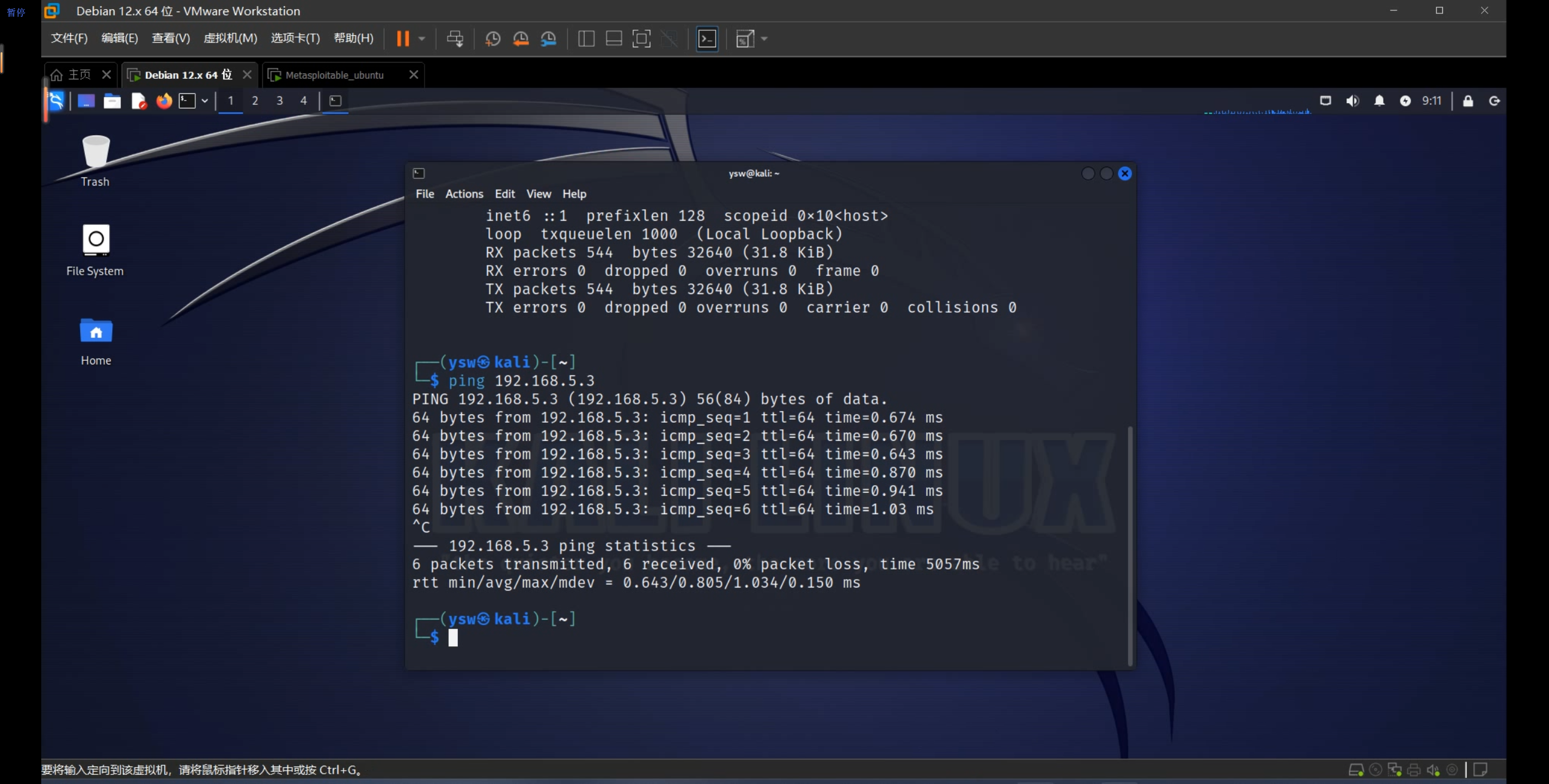Open the Actions menu in terminal
Image resolution: width=1549 pixels, height=784 pixels.
click(x=464, y=194)
